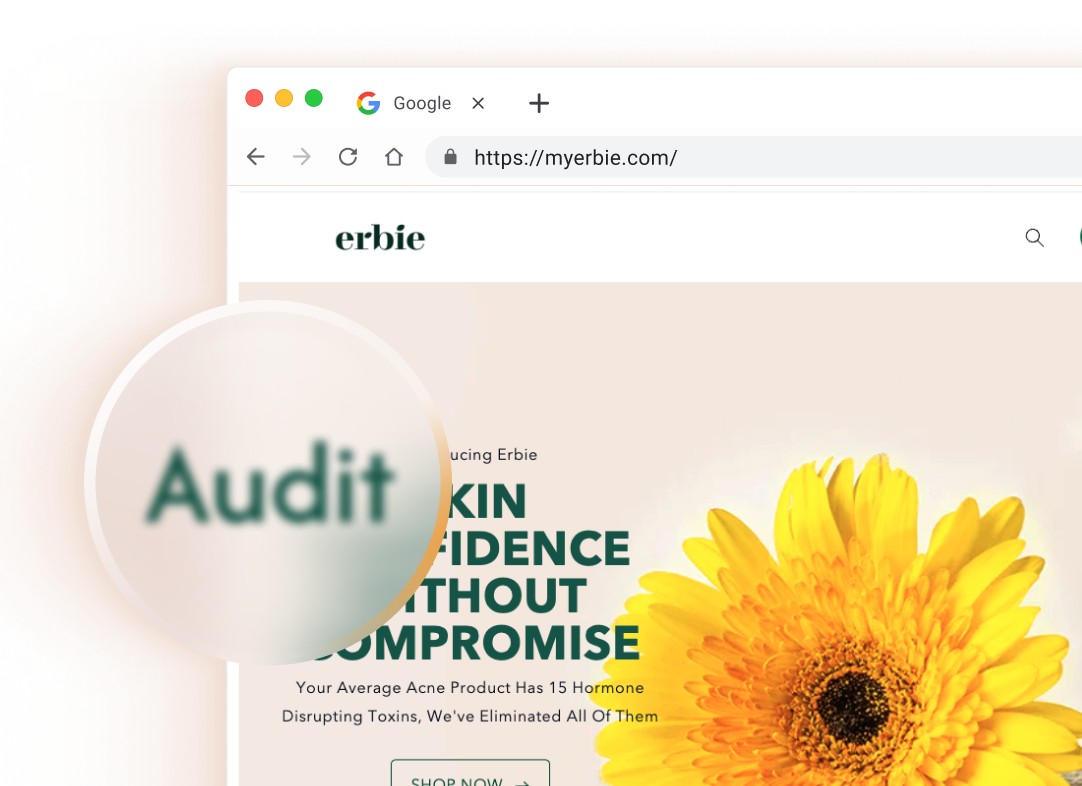Open the browser home page icon

click(x=394, y=157)
